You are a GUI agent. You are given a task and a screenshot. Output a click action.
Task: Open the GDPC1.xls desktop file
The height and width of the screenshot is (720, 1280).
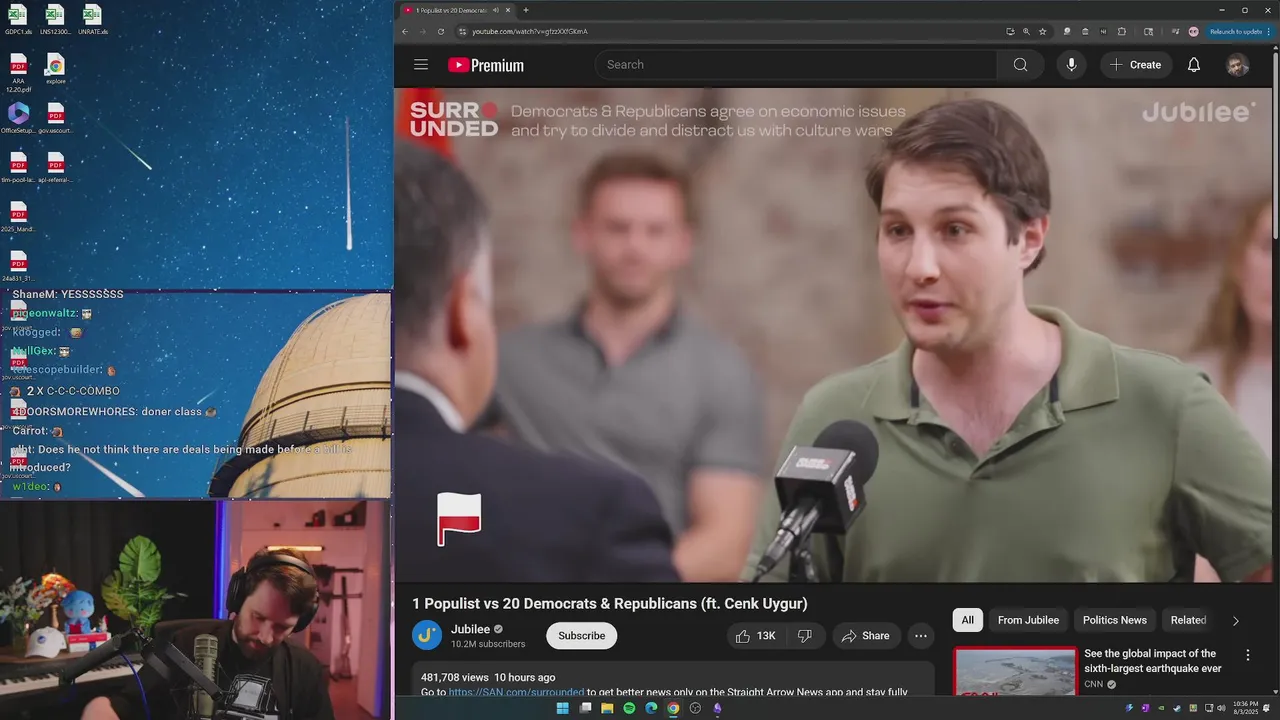pos(18,20)
